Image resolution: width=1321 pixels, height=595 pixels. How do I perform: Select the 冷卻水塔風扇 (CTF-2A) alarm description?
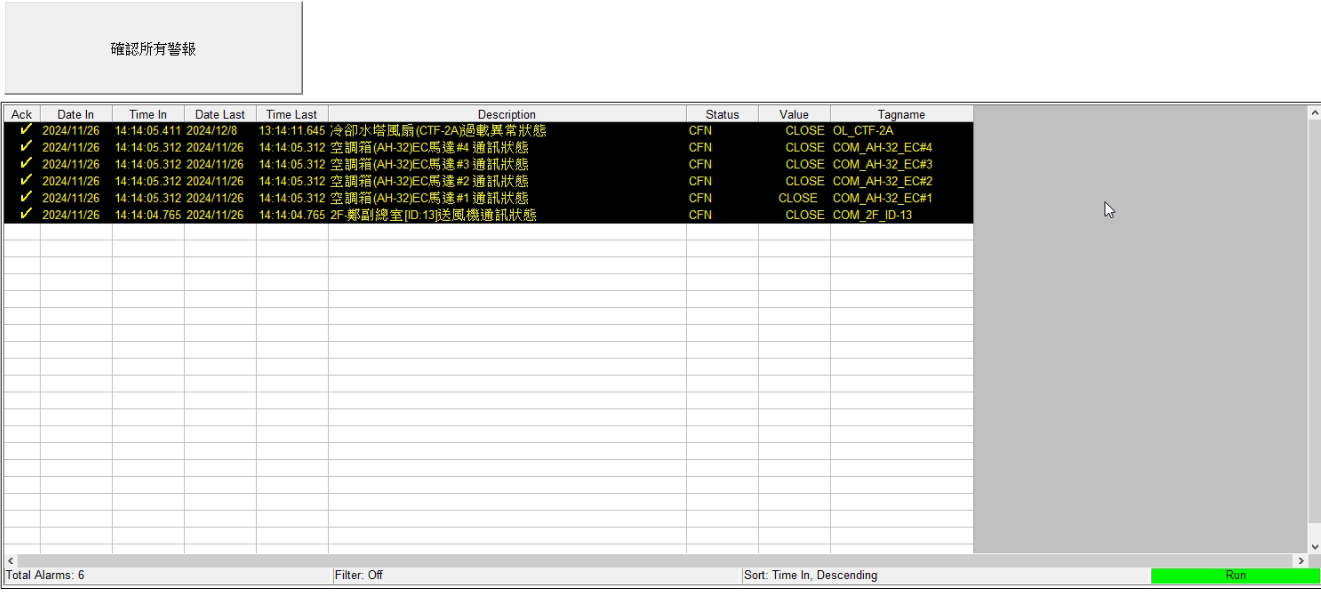click(438, 130)
